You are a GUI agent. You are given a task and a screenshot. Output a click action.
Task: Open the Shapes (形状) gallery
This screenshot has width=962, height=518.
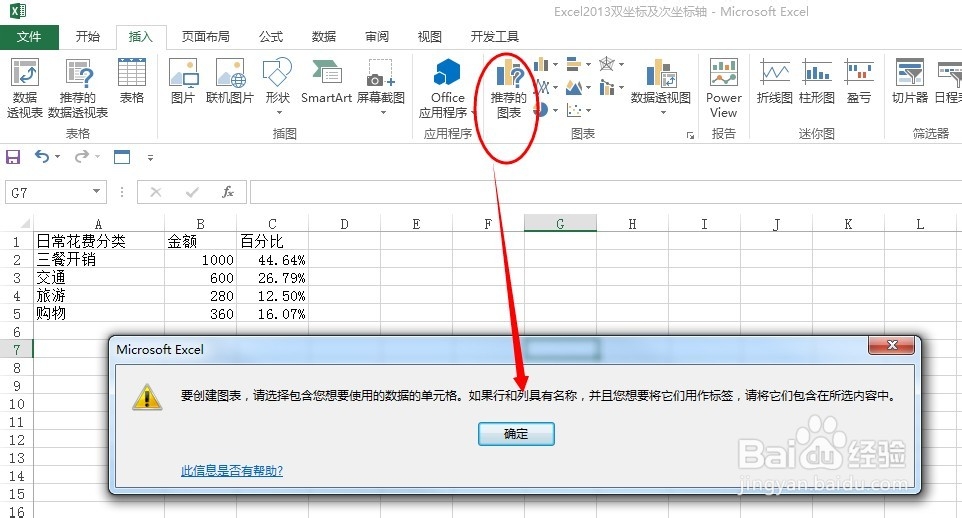[x=277, y=86]
